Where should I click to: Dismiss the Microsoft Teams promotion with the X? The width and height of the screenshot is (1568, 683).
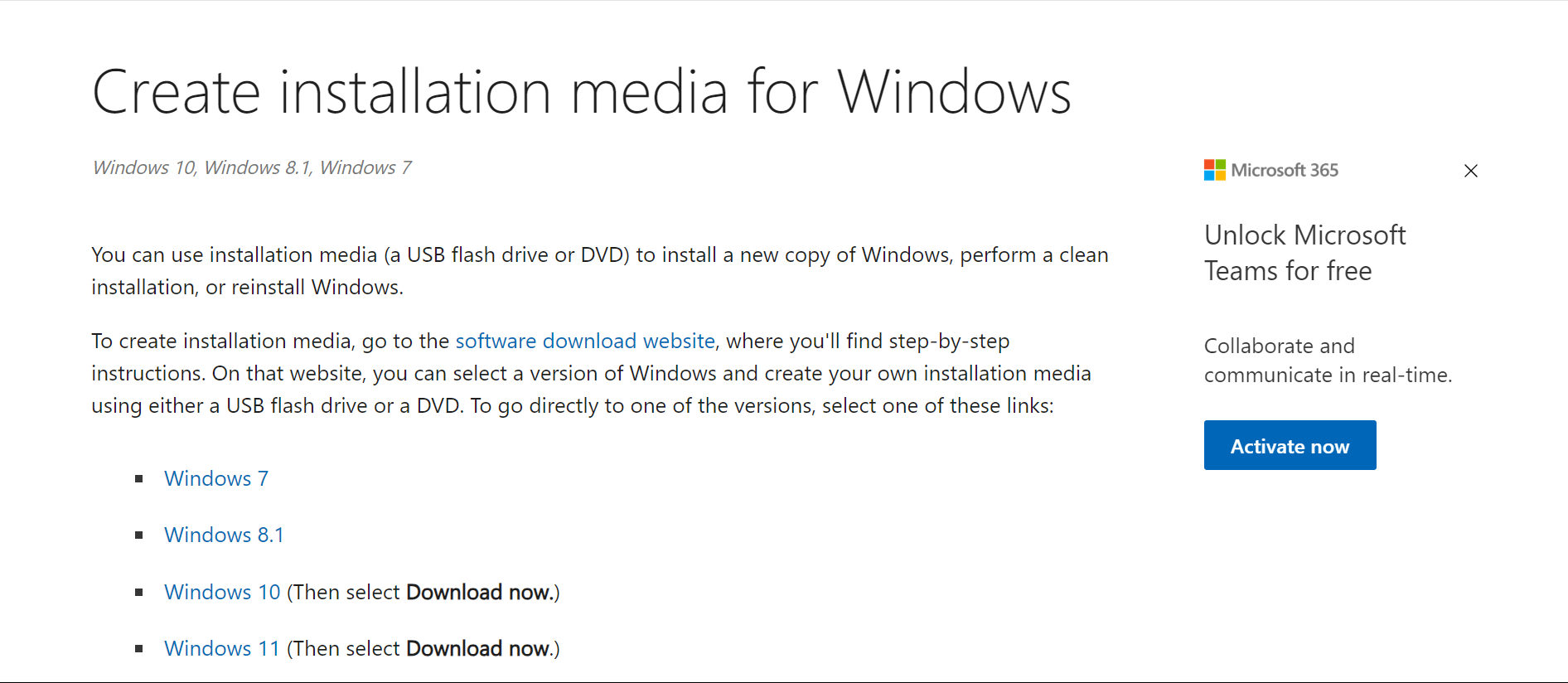(x=1471, y=171)
